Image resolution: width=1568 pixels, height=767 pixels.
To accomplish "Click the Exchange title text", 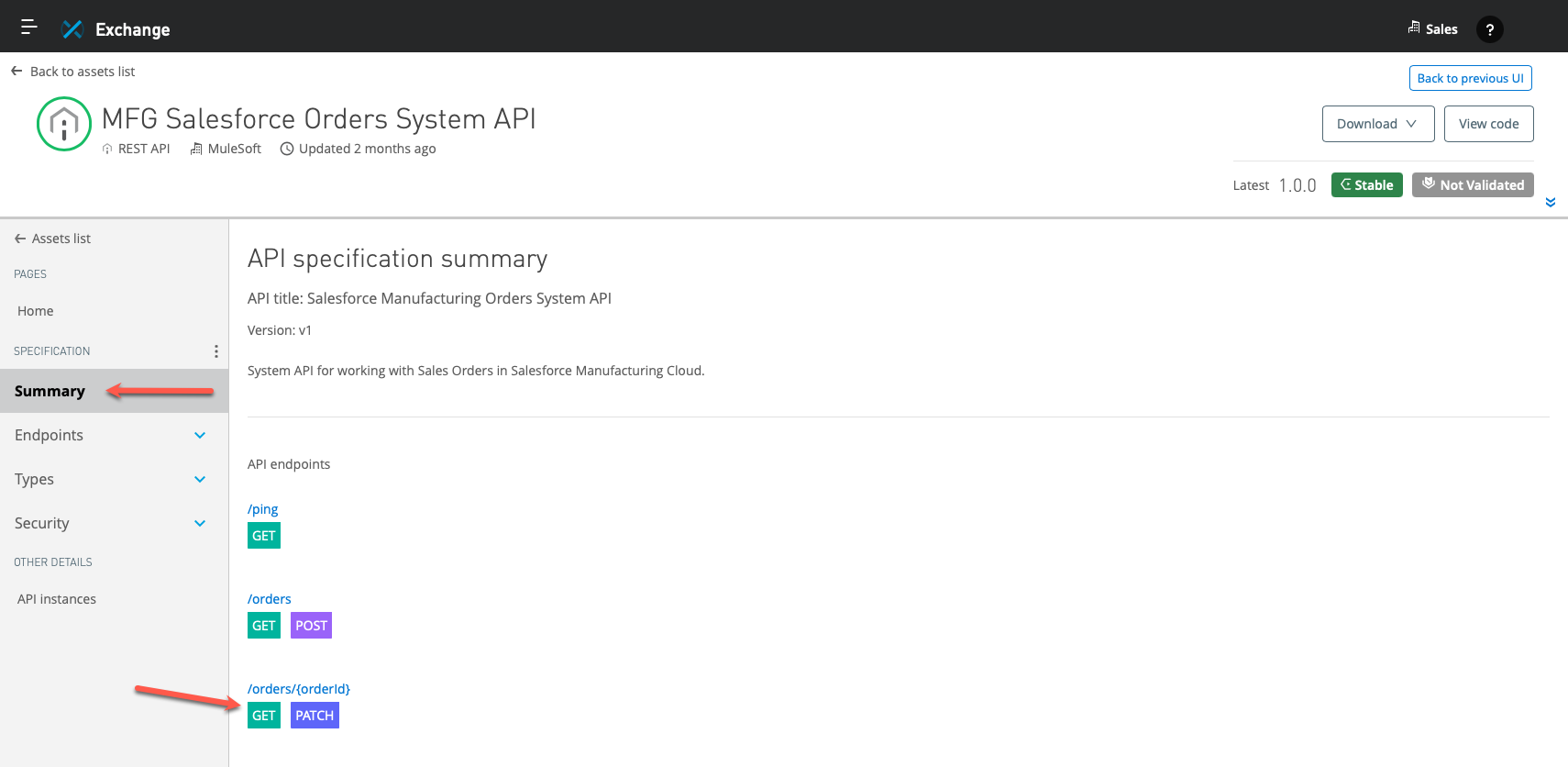I will pos(133,29).
